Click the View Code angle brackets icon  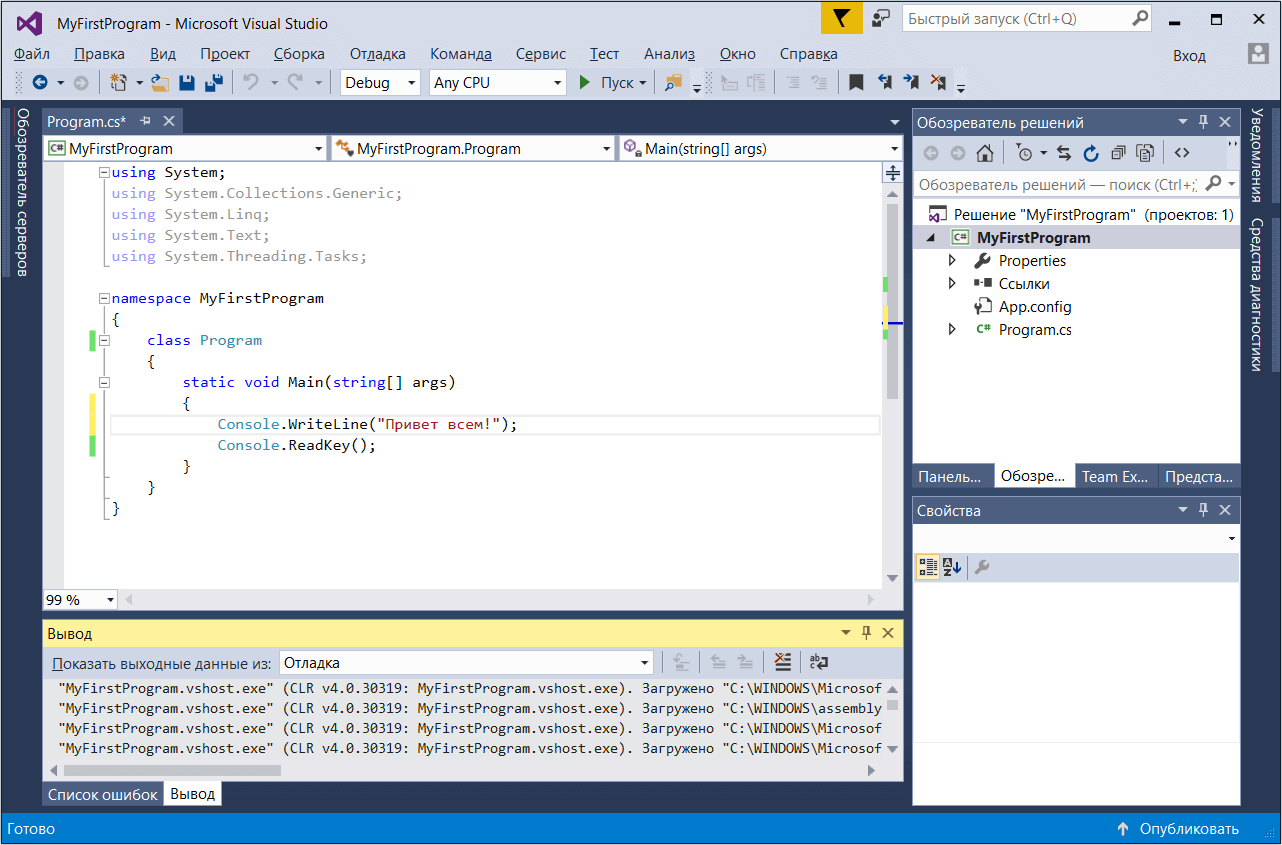coord(1182,153)
